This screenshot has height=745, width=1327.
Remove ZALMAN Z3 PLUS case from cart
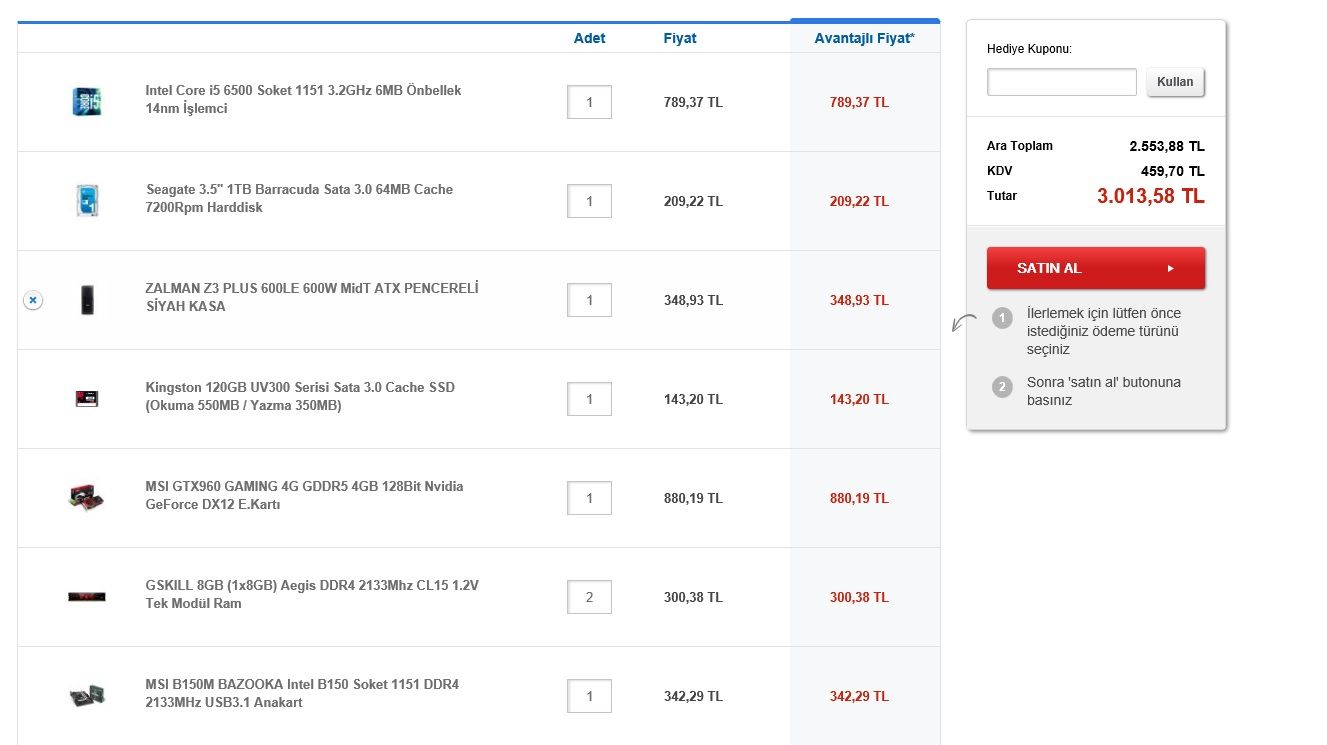pos(33,300)
